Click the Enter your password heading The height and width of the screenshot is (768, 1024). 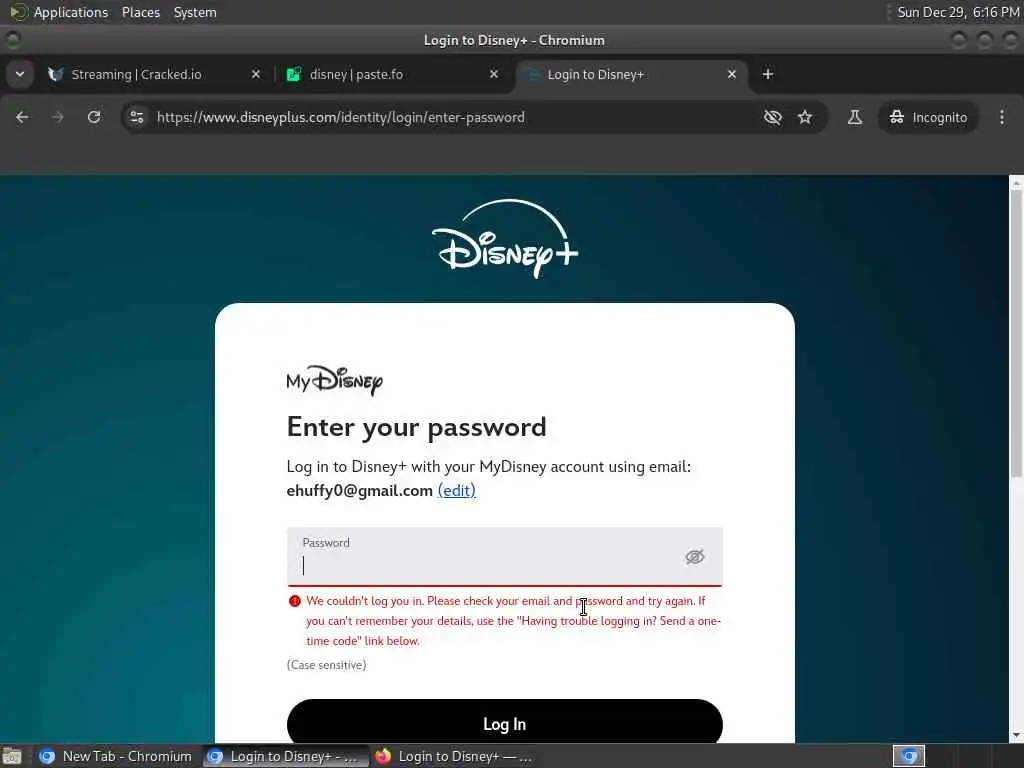tap(416, 427)
